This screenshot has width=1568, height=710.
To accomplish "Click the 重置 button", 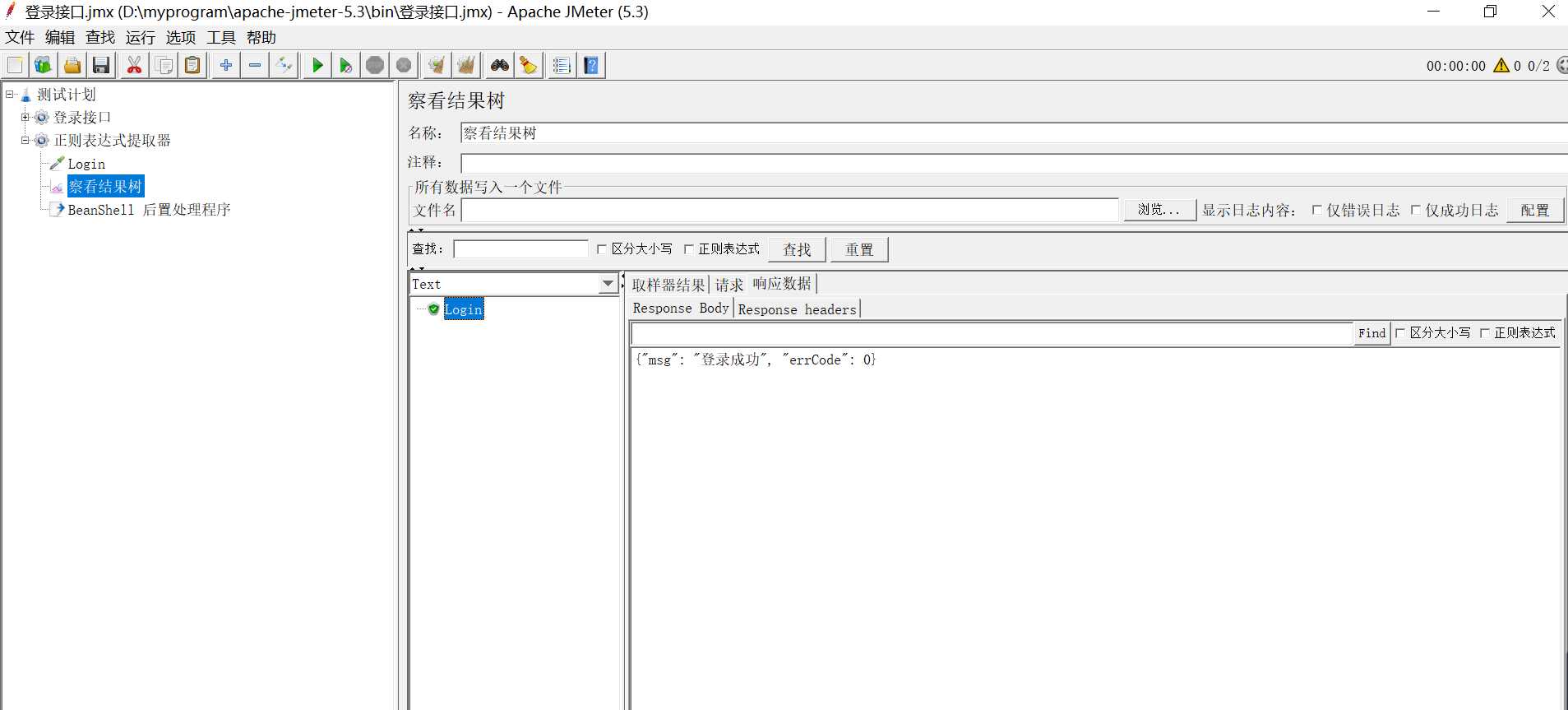I will pos(859,249).
